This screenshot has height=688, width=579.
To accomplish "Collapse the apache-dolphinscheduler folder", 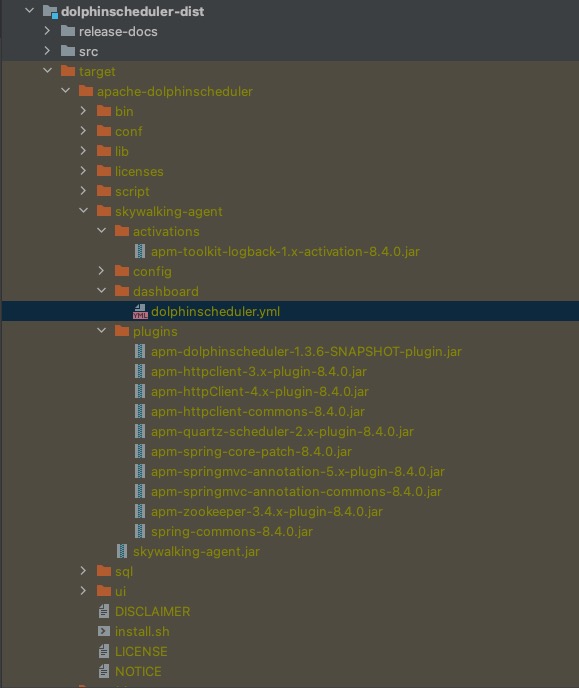I will (x=65, y=90).
